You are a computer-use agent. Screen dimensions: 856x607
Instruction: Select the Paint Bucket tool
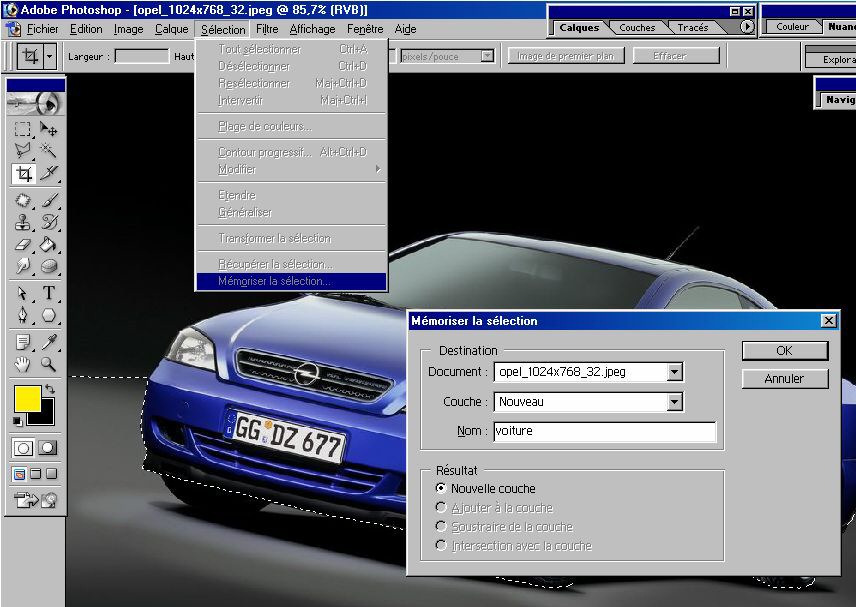[49, 244]
